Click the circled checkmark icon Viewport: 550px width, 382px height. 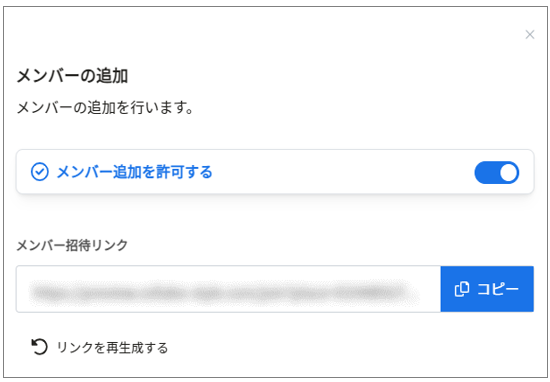[x=40, y=172]
